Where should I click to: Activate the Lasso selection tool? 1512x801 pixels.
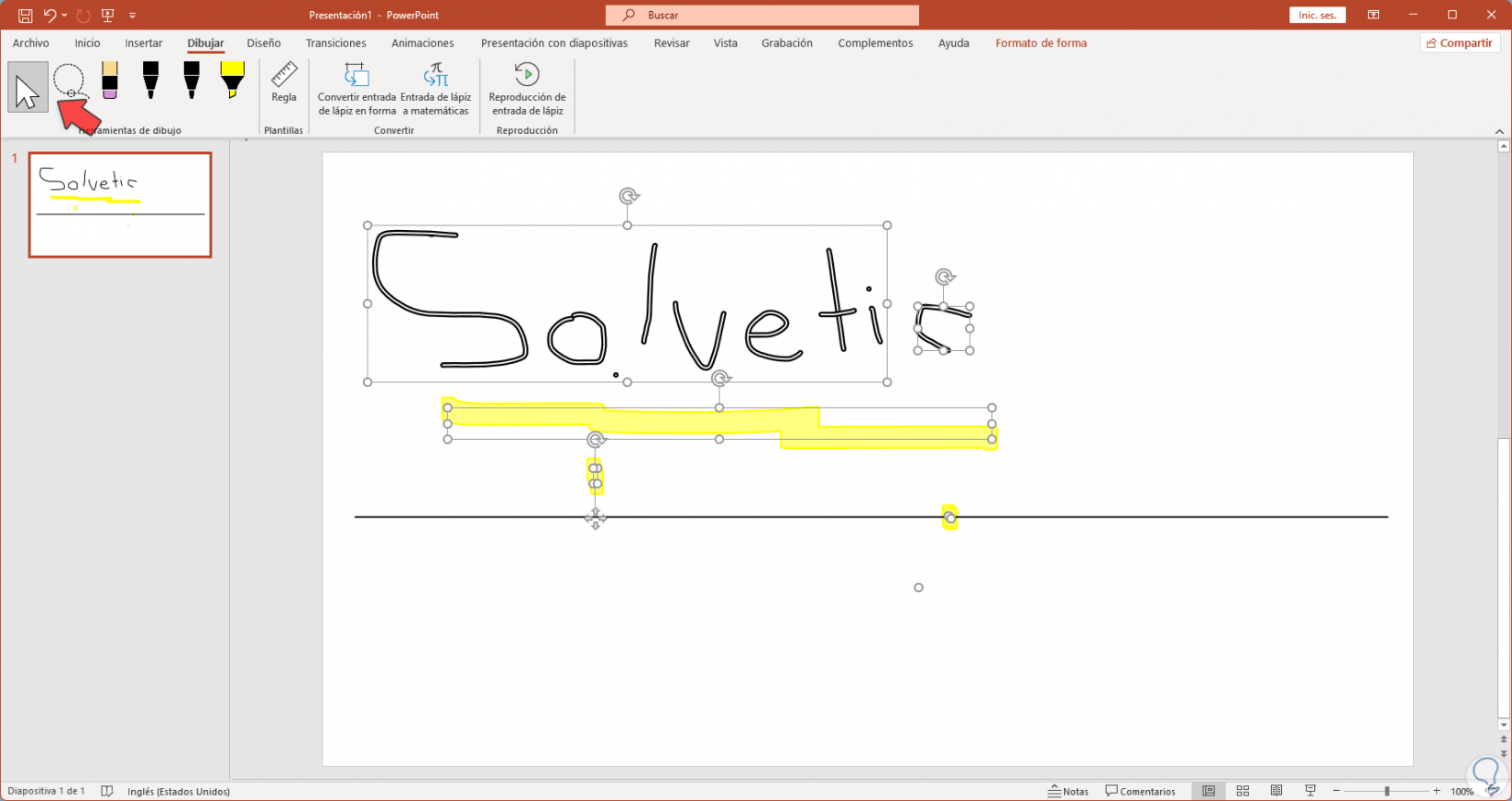point(69,82)
